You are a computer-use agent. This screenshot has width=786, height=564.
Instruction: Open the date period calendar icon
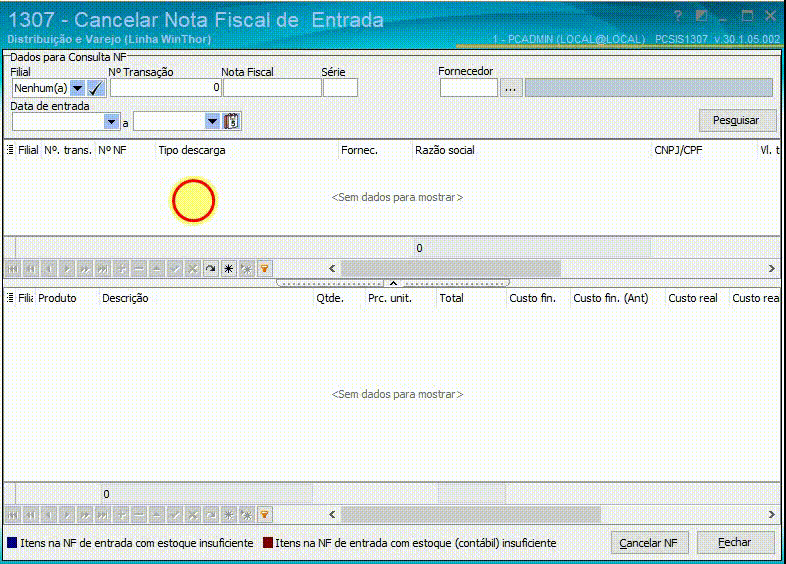coord(231,121)
